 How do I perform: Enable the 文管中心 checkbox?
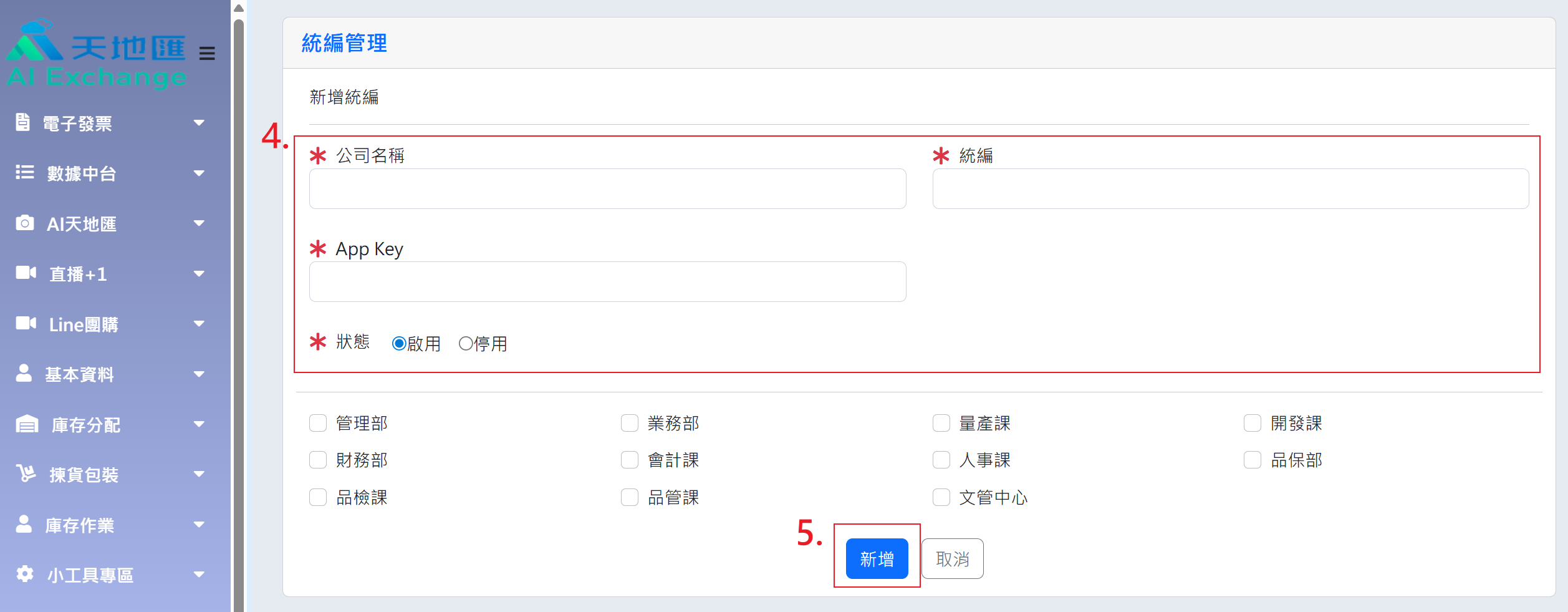[x=941, y=497]
